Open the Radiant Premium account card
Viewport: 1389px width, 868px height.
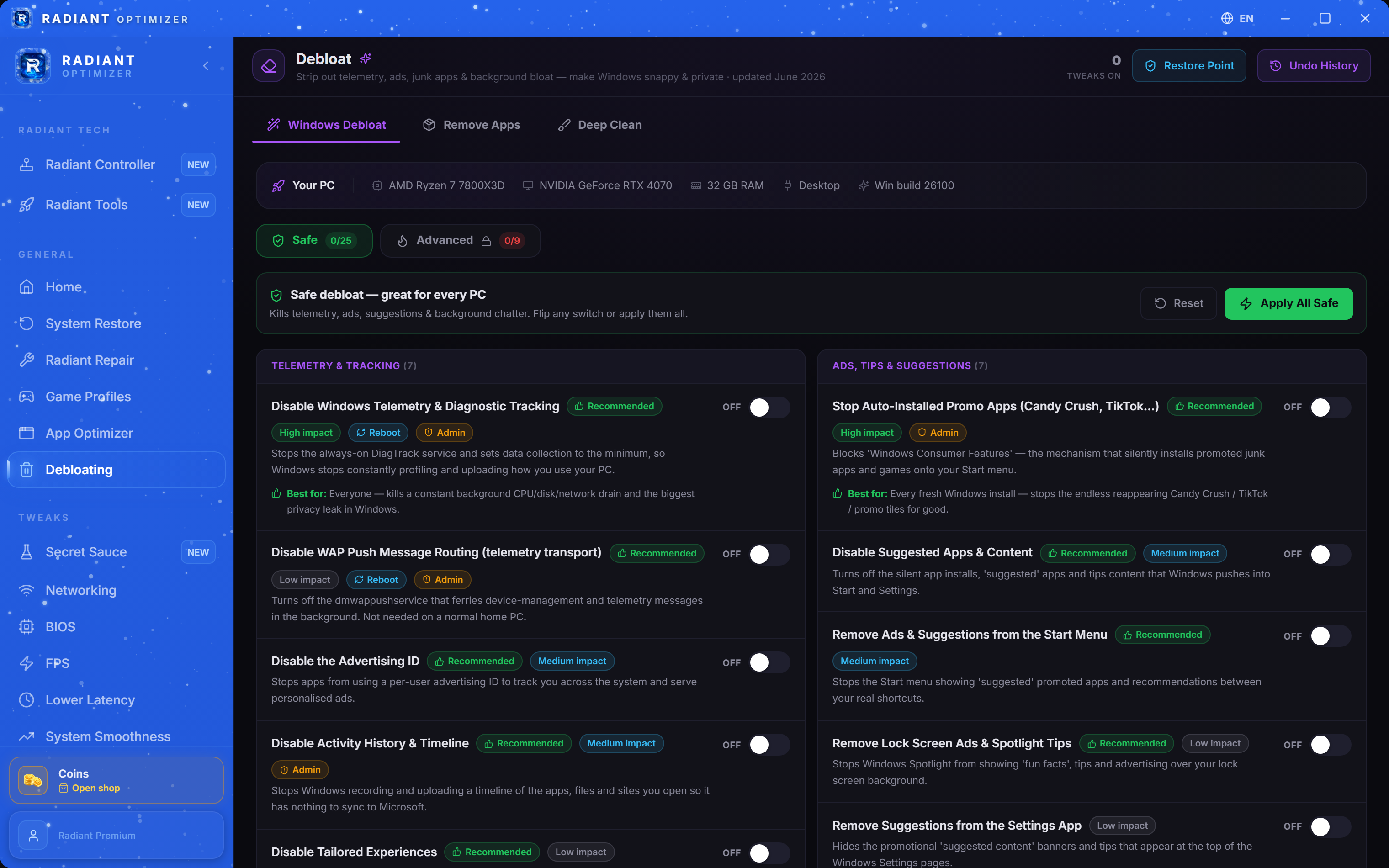click(117, 835)
